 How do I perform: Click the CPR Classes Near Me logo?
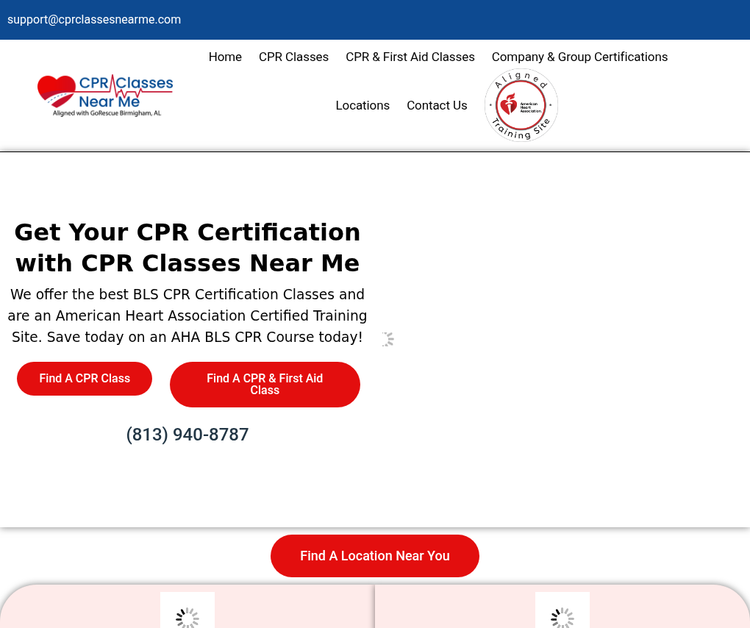(x=105, y=95)
